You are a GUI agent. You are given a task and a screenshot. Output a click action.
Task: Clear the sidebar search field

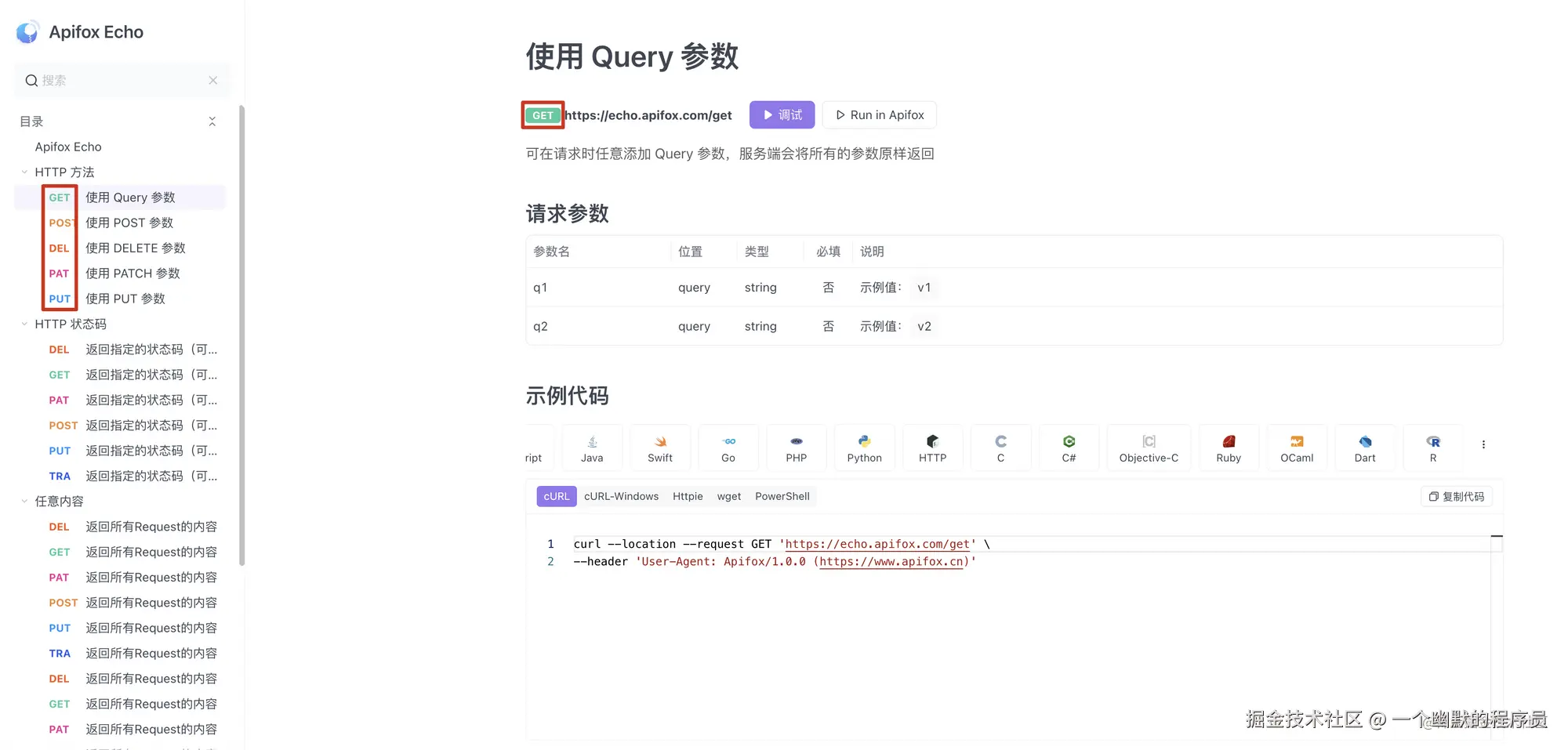pos(212,80)
